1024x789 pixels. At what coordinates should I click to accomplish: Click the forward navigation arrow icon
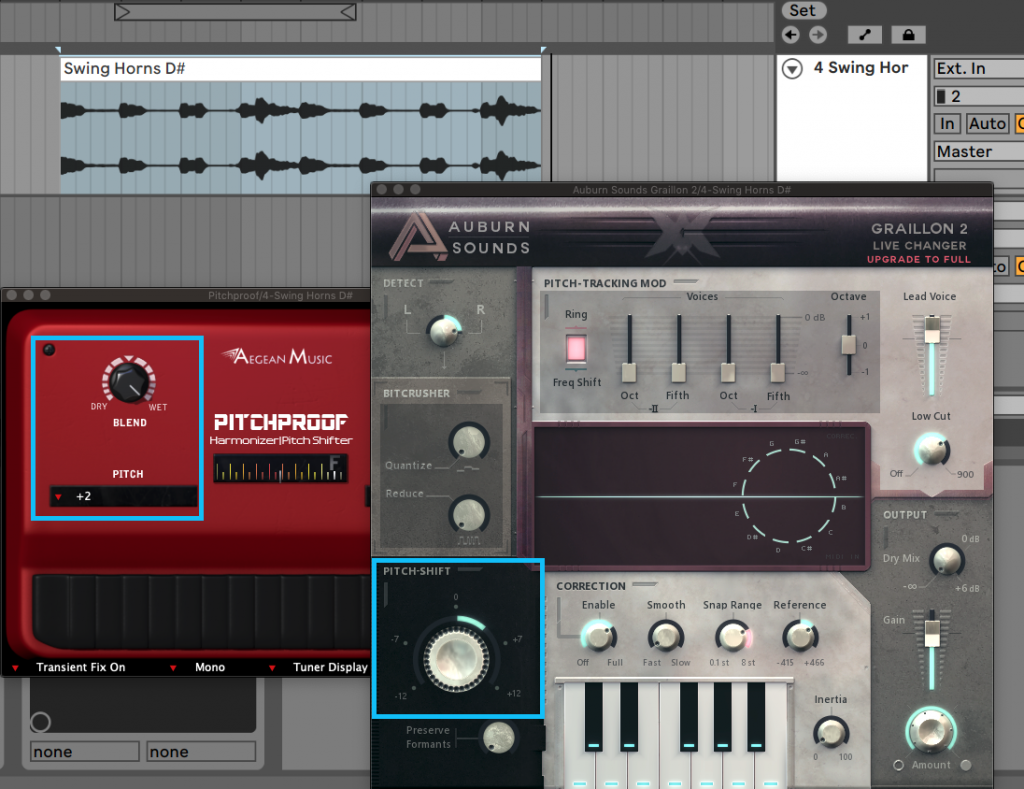click(817, 34)
